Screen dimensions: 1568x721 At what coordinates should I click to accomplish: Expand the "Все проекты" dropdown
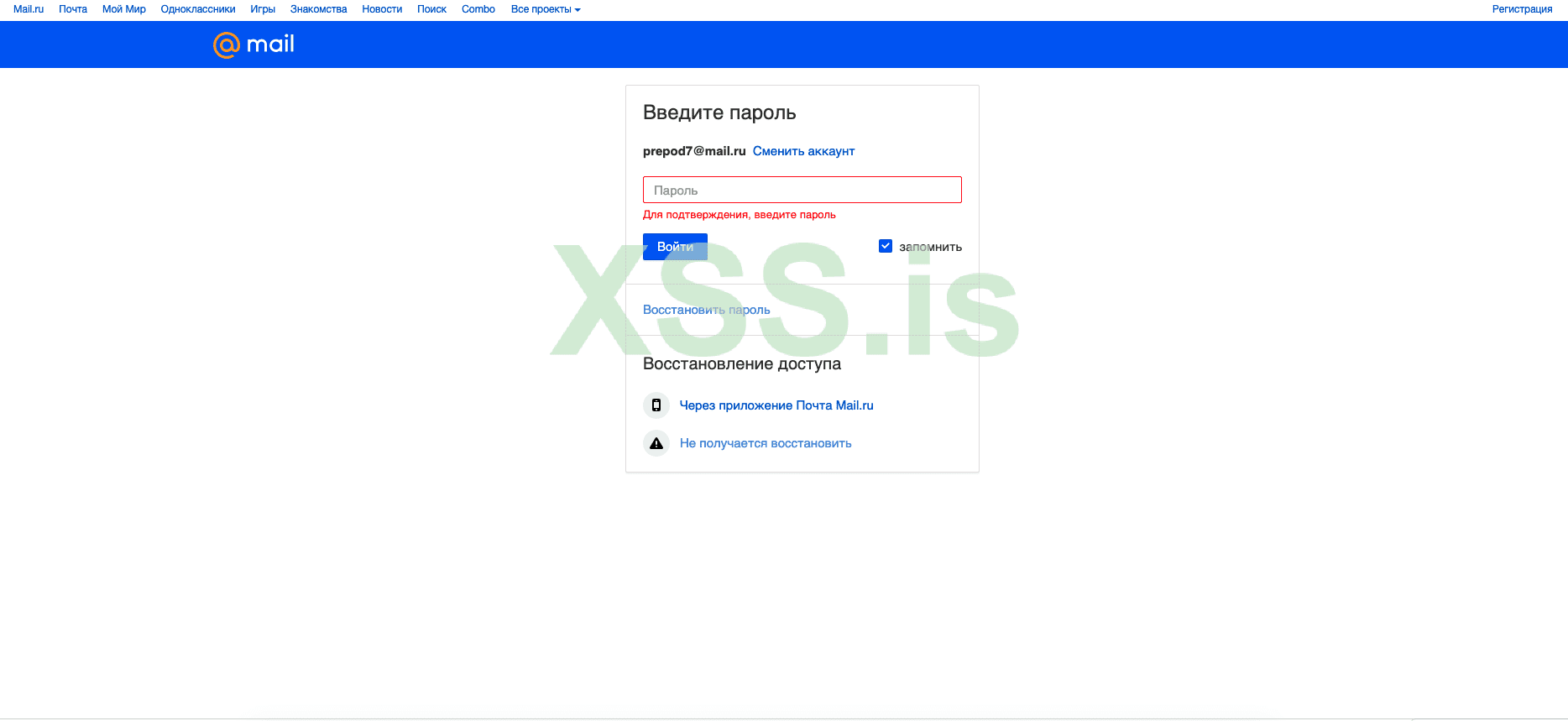pyautogui.click(x=546, y=9)
